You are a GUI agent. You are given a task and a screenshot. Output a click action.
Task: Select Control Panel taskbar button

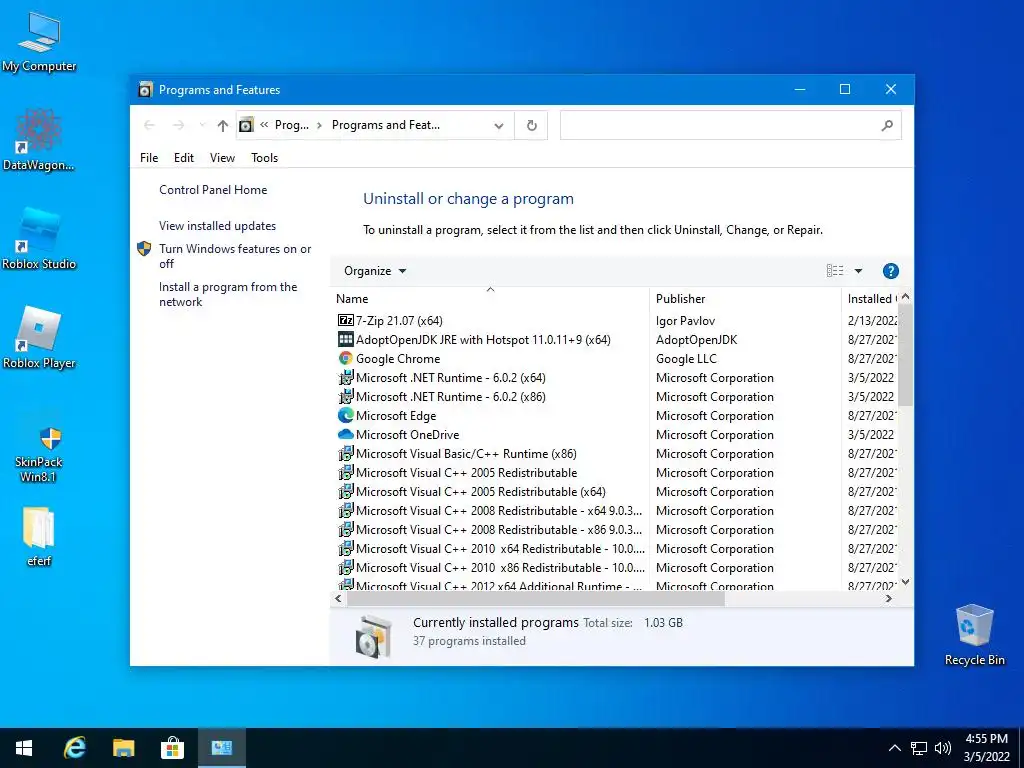click(221, 748)
